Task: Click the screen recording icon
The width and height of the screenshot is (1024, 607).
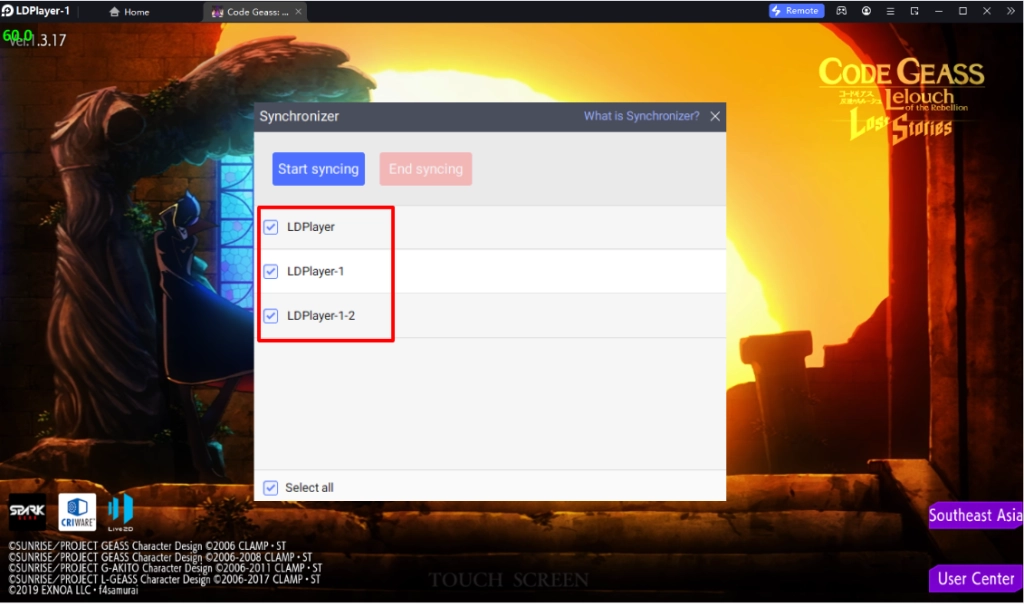Action: [x=867, y=11]
